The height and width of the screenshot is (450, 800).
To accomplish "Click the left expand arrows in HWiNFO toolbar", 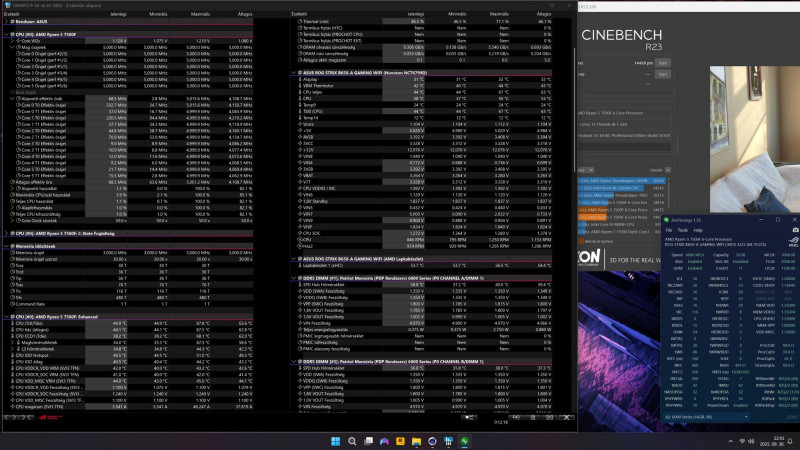I will click(10, 417).
